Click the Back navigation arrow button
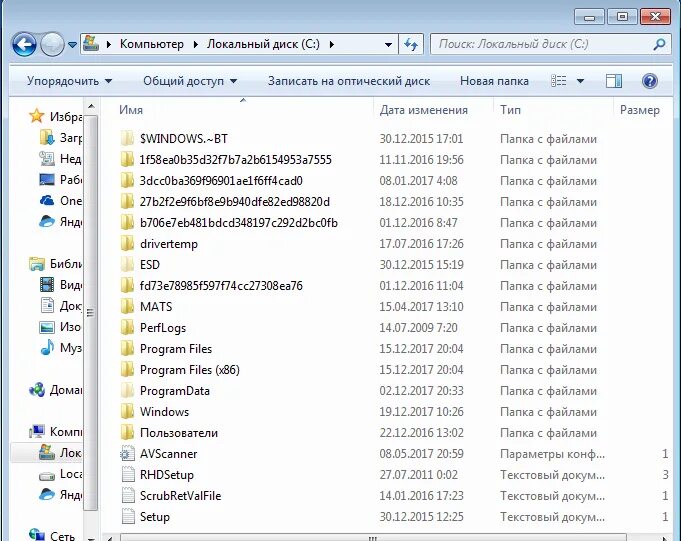681x541 pixels. tap(24, 44)
